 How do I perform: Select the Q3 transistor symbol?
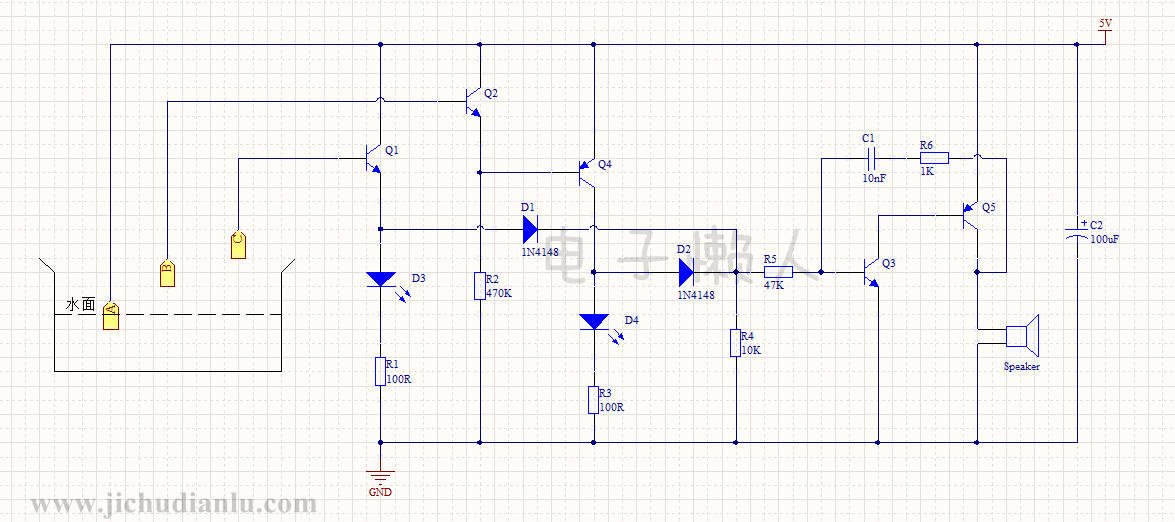(871, 273)
